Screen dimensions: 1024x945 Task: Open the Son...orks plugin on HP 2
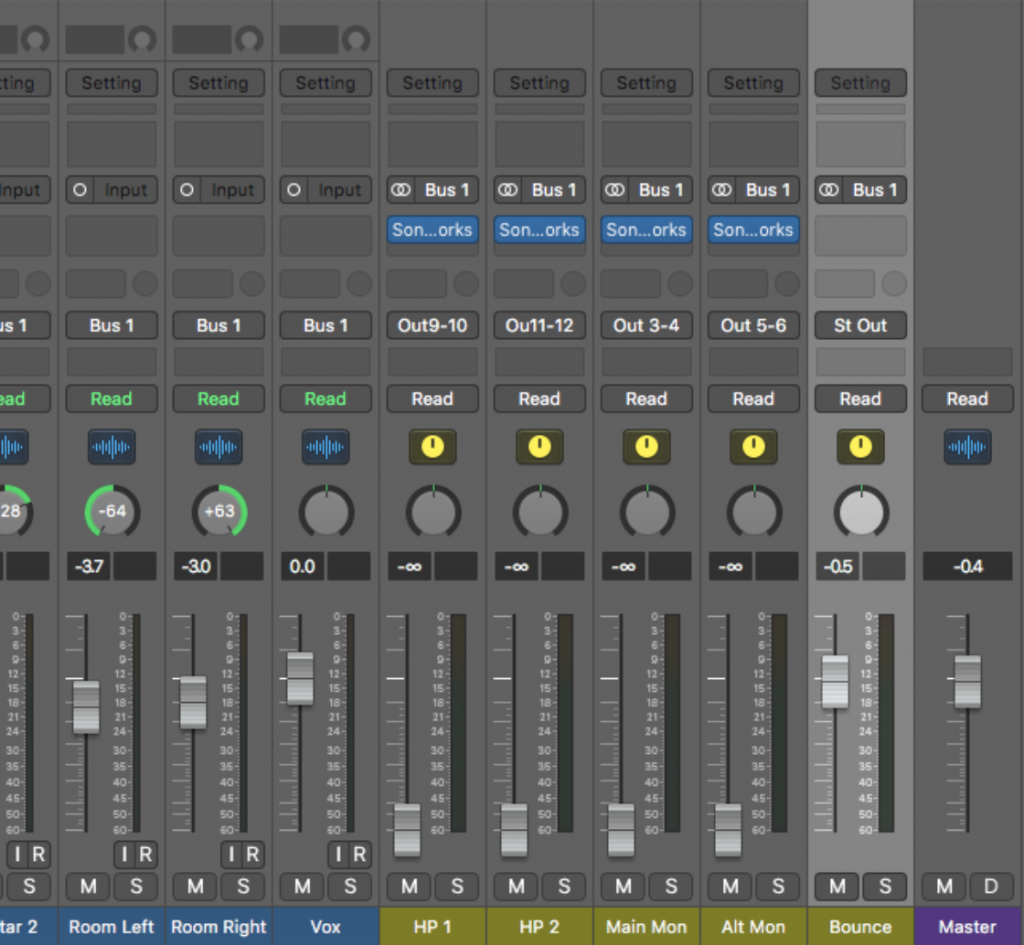(539, 230)
